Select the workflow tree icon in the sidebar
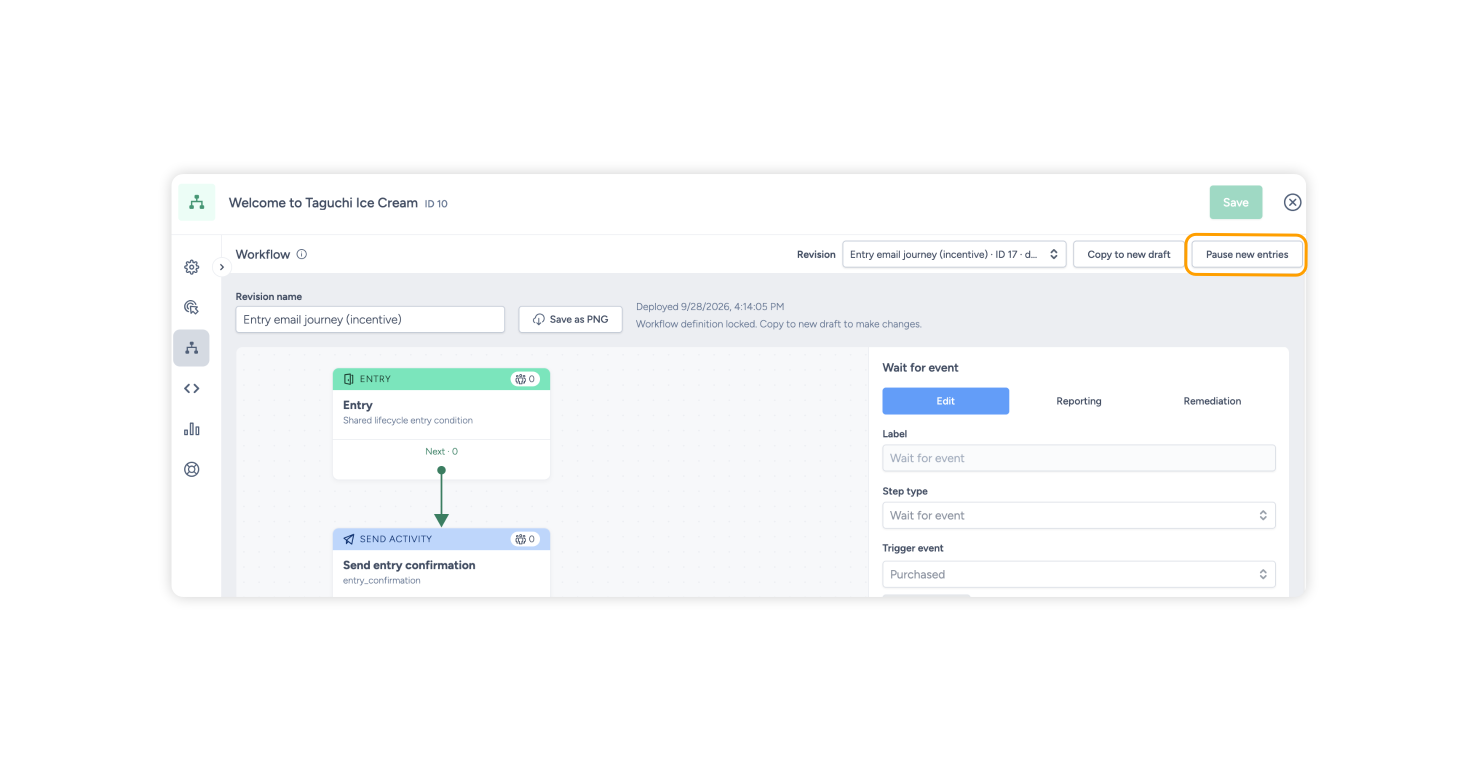This screenshot has width=1471, height=771. coord(191,348)
